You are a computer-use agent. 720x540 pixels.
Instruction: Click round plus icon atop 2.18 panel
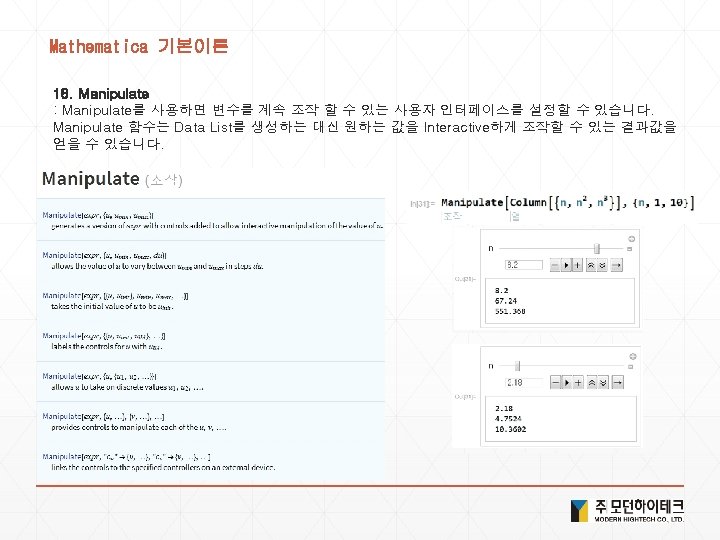pyautogui.click(x=632, y=356)
